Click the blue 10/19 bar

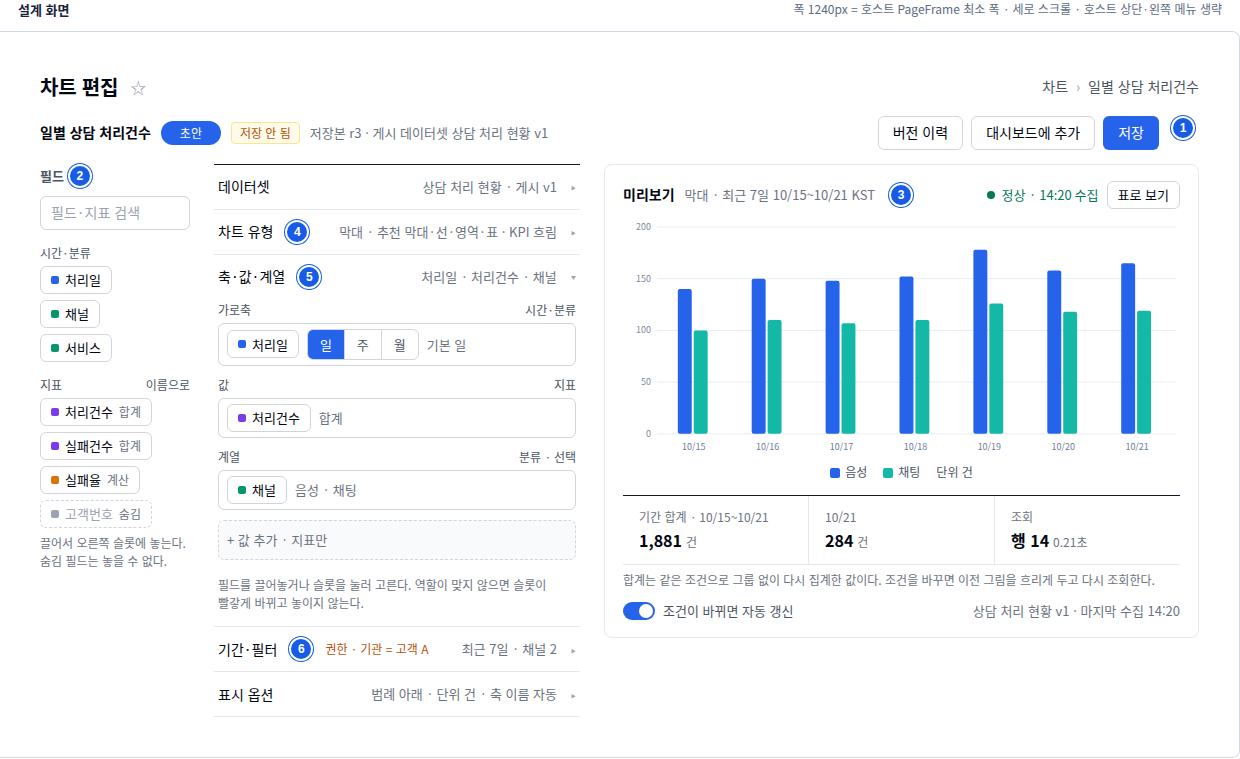[x=980, y=342]
